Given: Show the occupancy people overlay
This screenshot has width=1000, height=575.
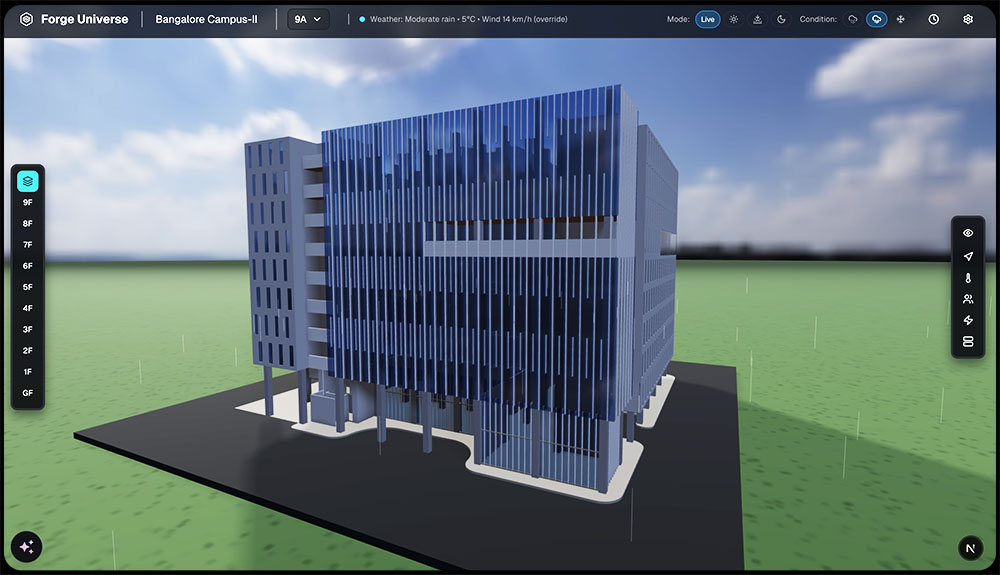Looking at the screenshot, I should (968, 299).
